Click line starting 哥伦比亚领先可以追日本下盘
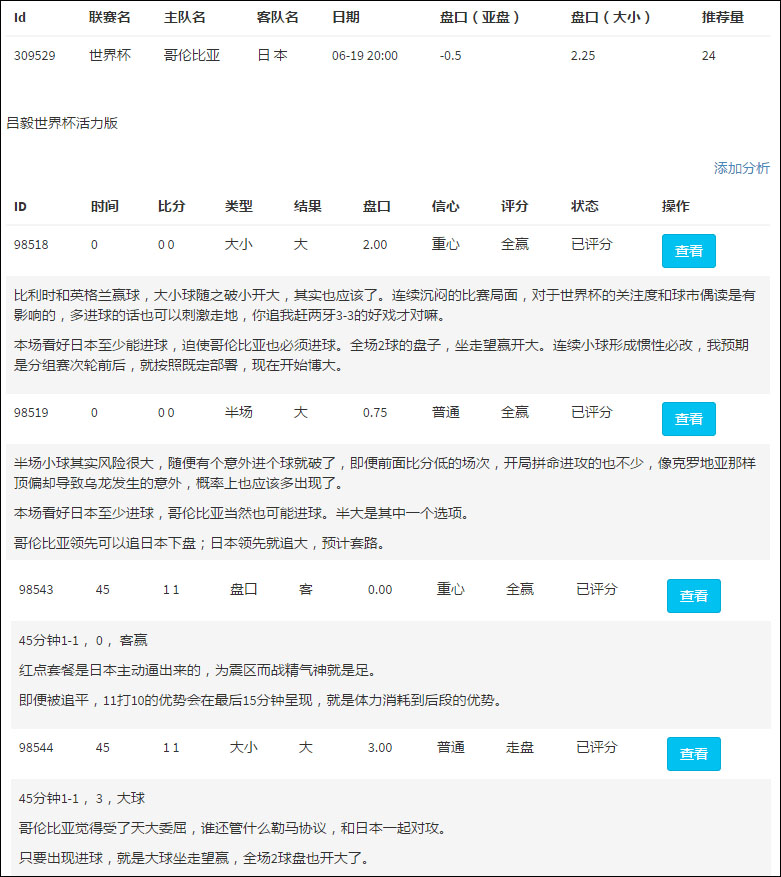781x877 pixels. (x=200, y=543)
